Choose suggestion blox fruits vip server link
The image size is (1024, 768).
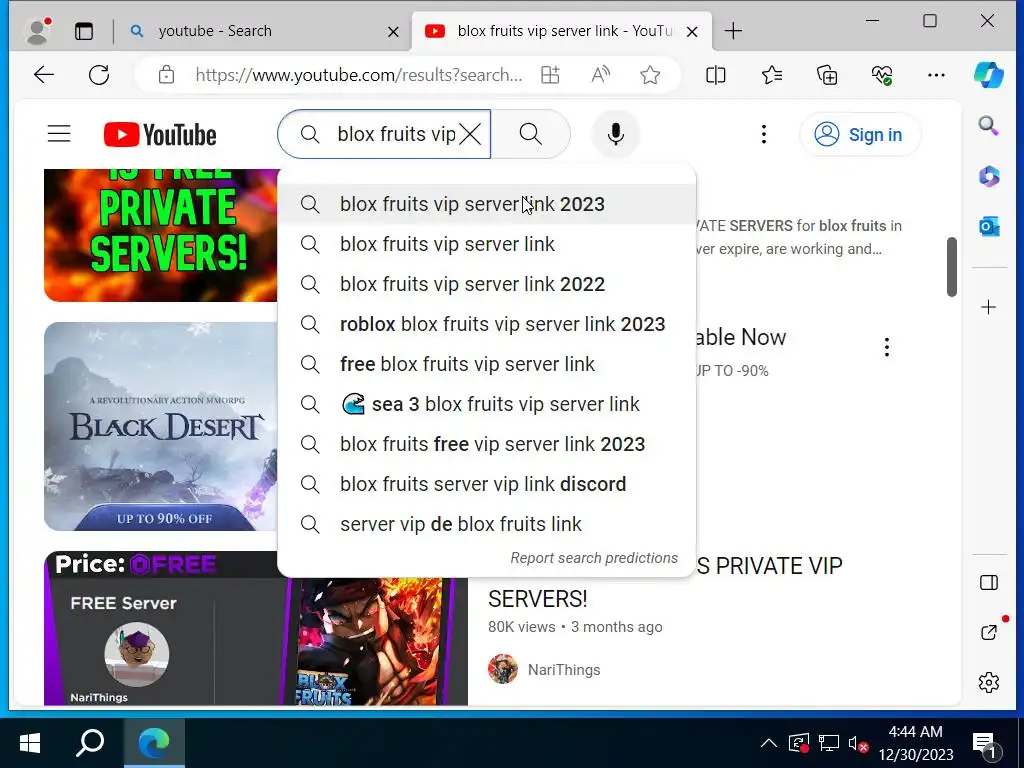click(x=487, y=244)
